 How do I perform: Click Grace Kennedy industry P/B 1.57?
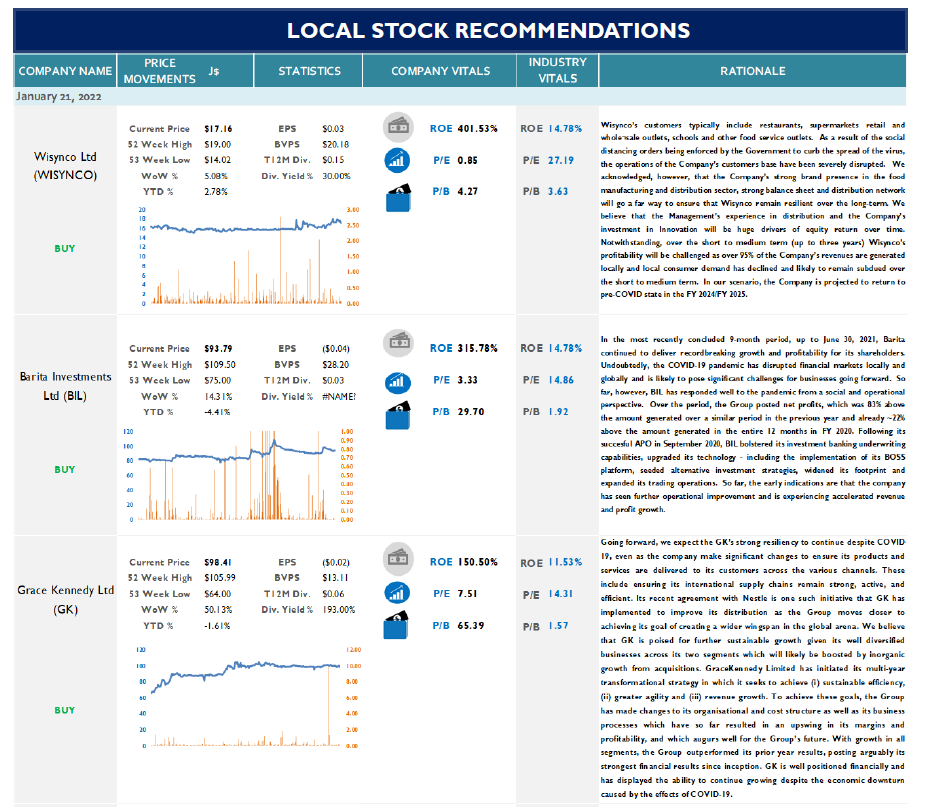tap(558, 625)
